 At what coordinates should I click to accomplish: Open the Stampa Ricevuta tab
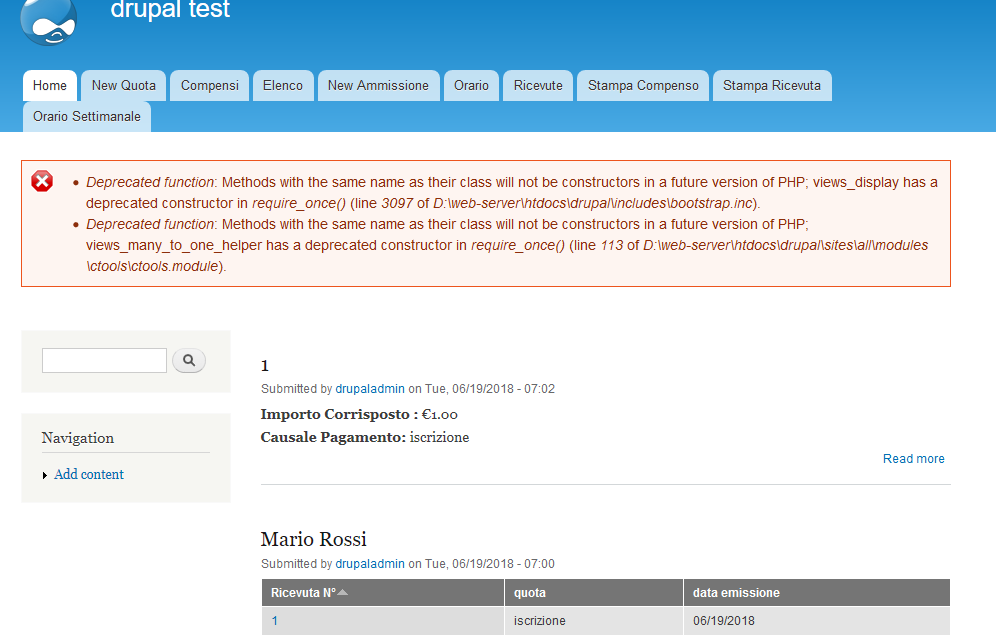(772, 86)
